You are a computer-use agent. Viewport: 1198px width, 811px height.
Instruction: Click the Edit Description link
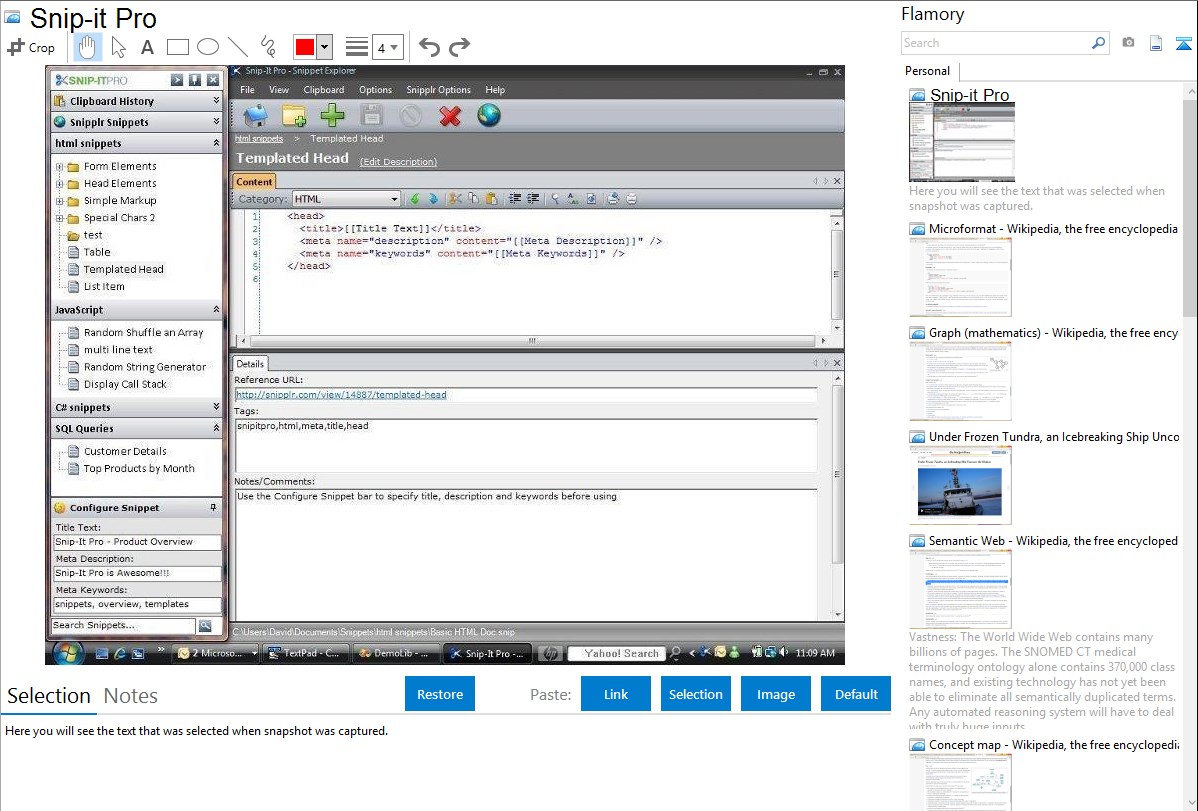pyautogui.click(x=398, y=162)
